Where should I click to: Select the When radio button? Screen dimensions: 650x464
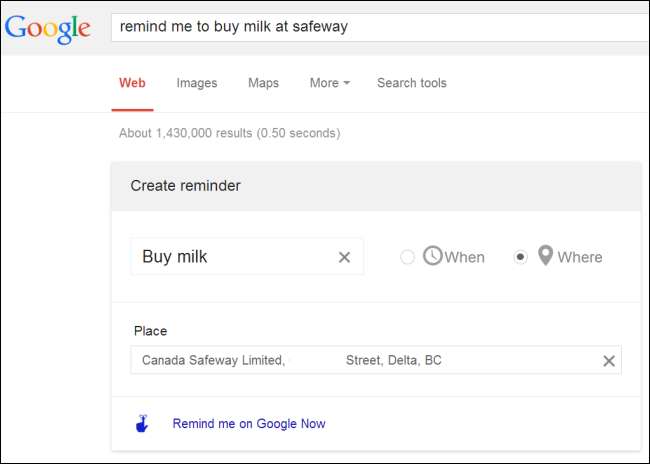click(407, 257)
